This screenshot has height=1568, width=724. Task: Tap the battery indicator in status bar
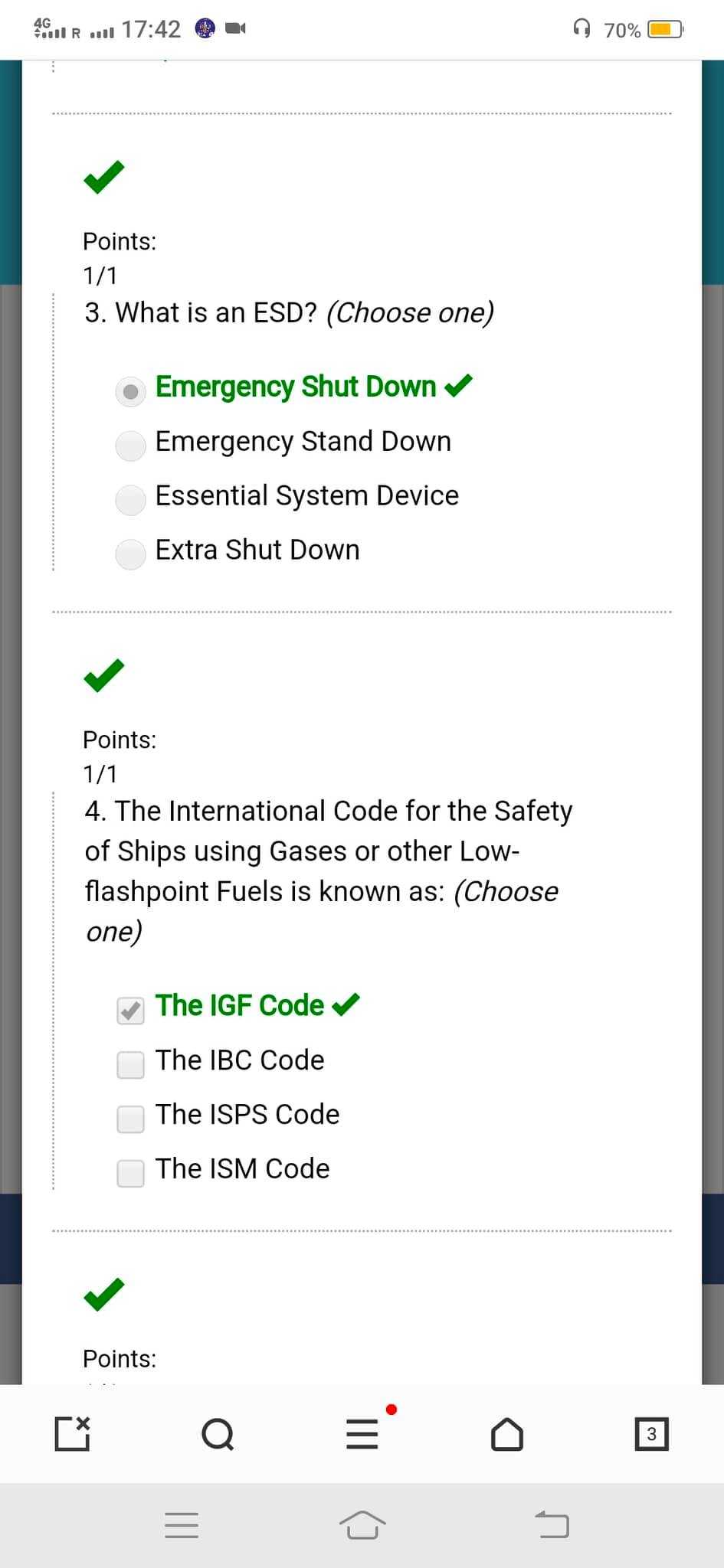[665, 30]
